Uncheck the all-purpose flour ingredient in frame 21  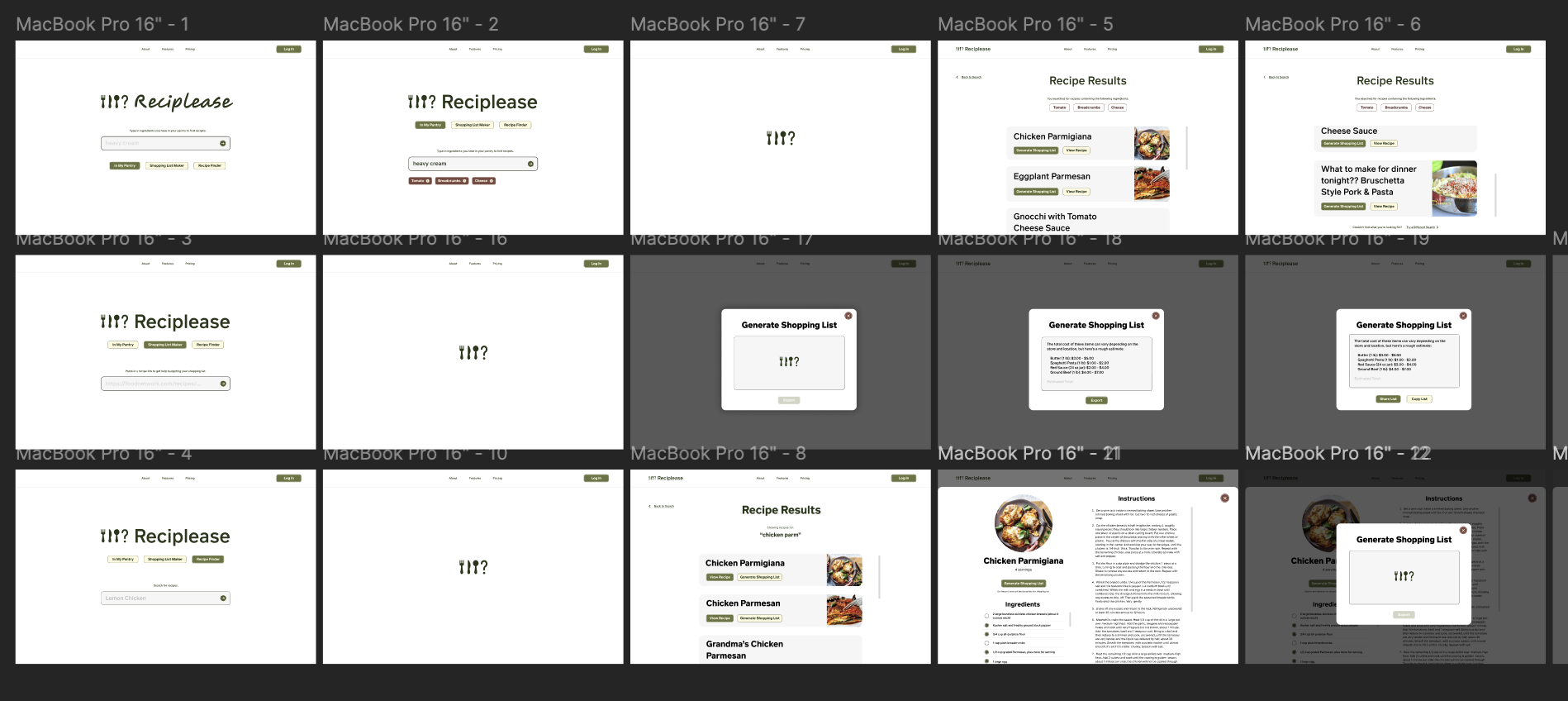986,634
